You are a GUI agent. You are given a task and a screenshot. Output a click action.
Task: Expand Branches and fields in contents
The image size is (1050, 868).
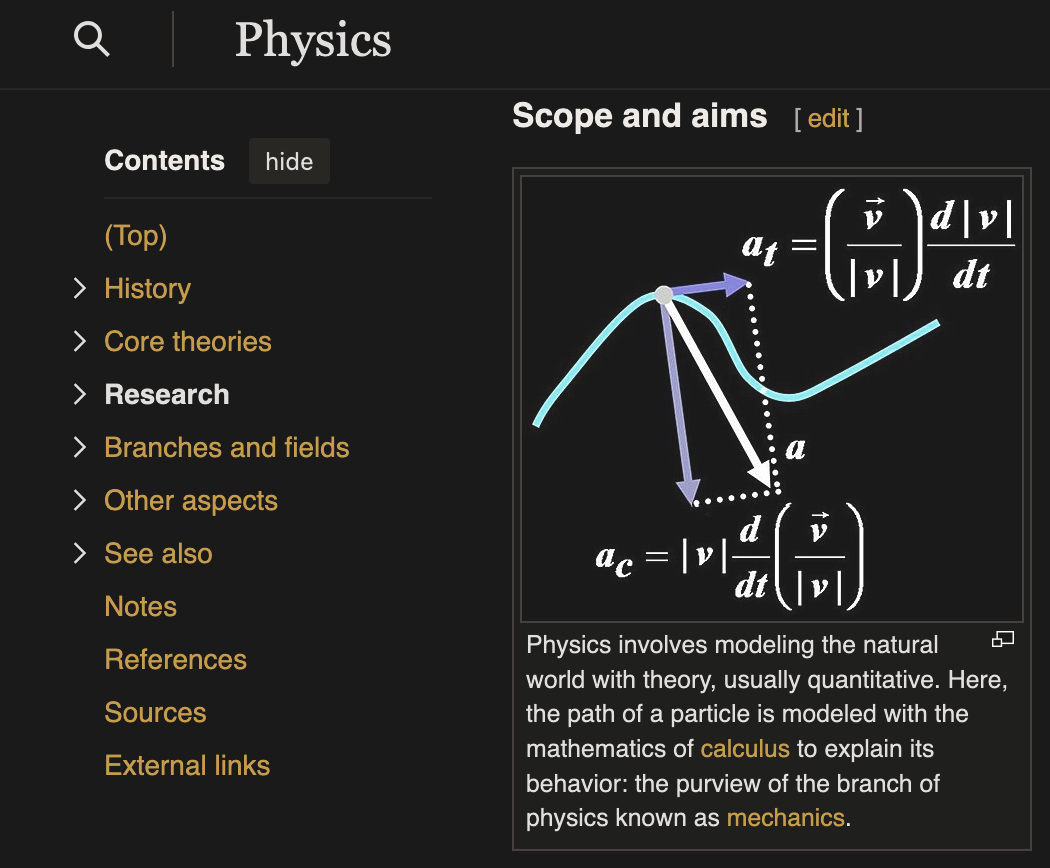click(80, 447)
